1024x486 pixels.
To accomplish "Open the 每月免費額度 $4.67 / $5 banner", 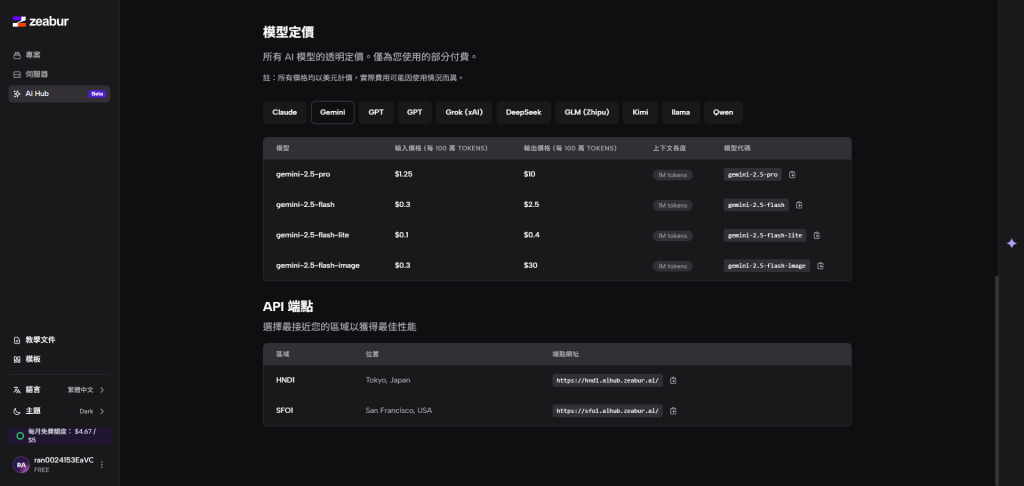I will [x=59, y=436].
